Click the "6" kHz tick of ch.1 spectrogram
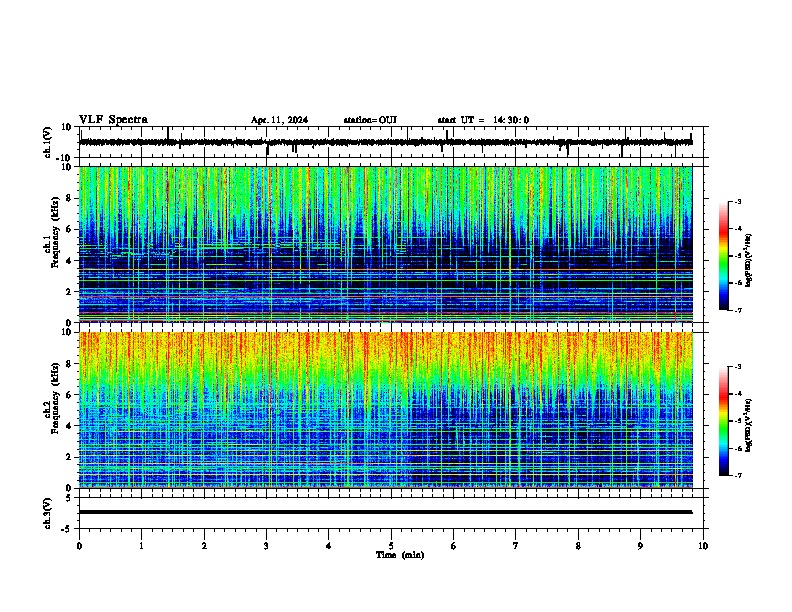792x612 pixels. click(69, 230)
